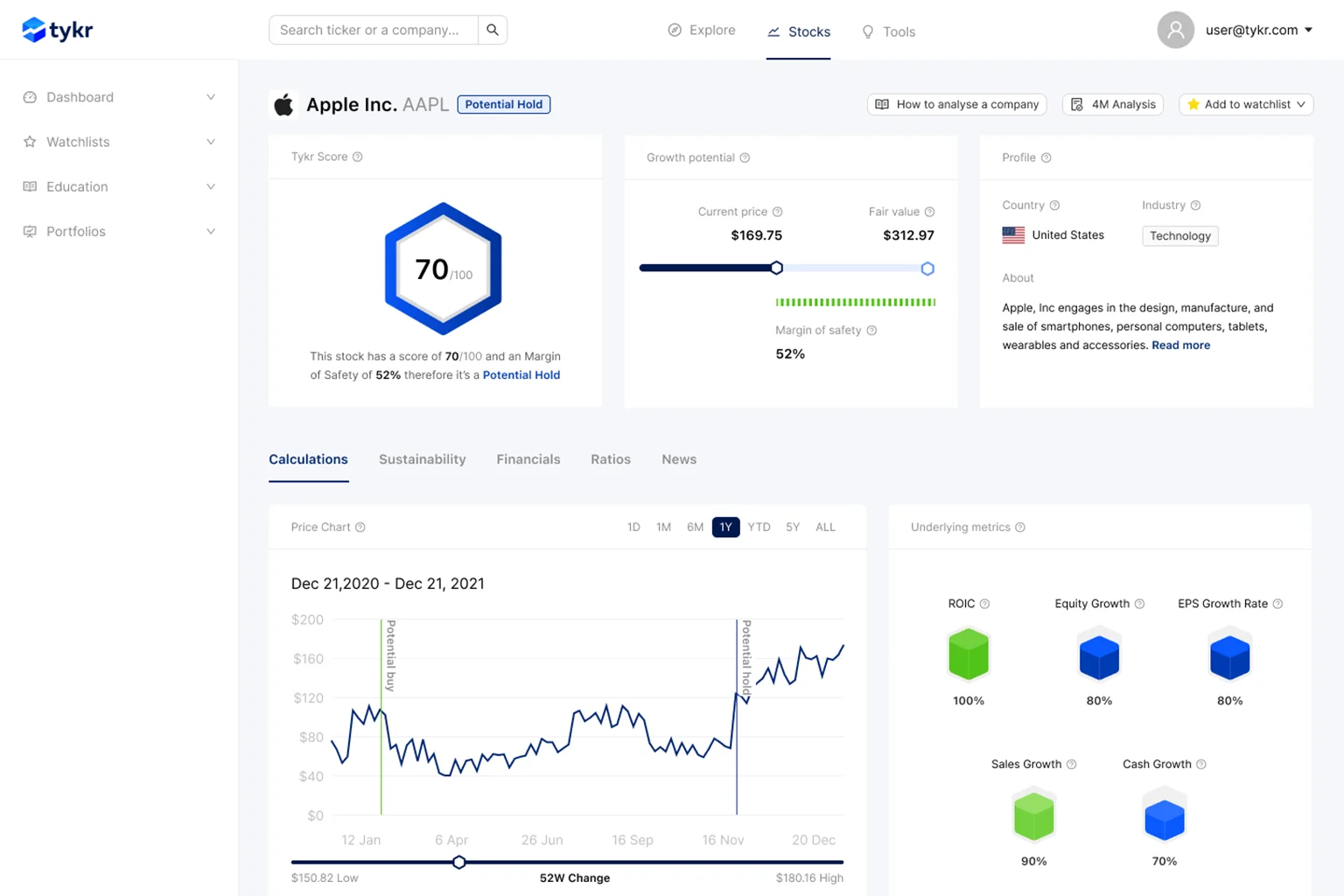The image size is (1344, 896).
Task: Switch to the Sustainability tab
Action: (x=422, y=459)
